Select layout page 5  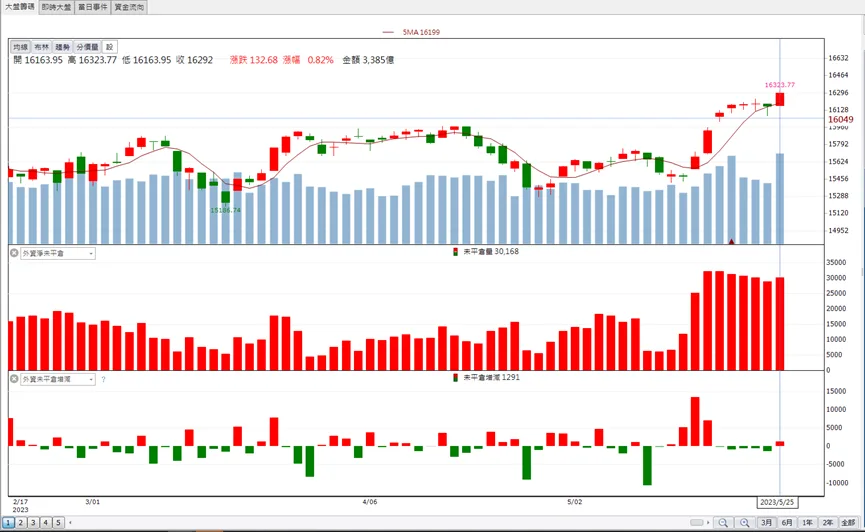point(58,522)
